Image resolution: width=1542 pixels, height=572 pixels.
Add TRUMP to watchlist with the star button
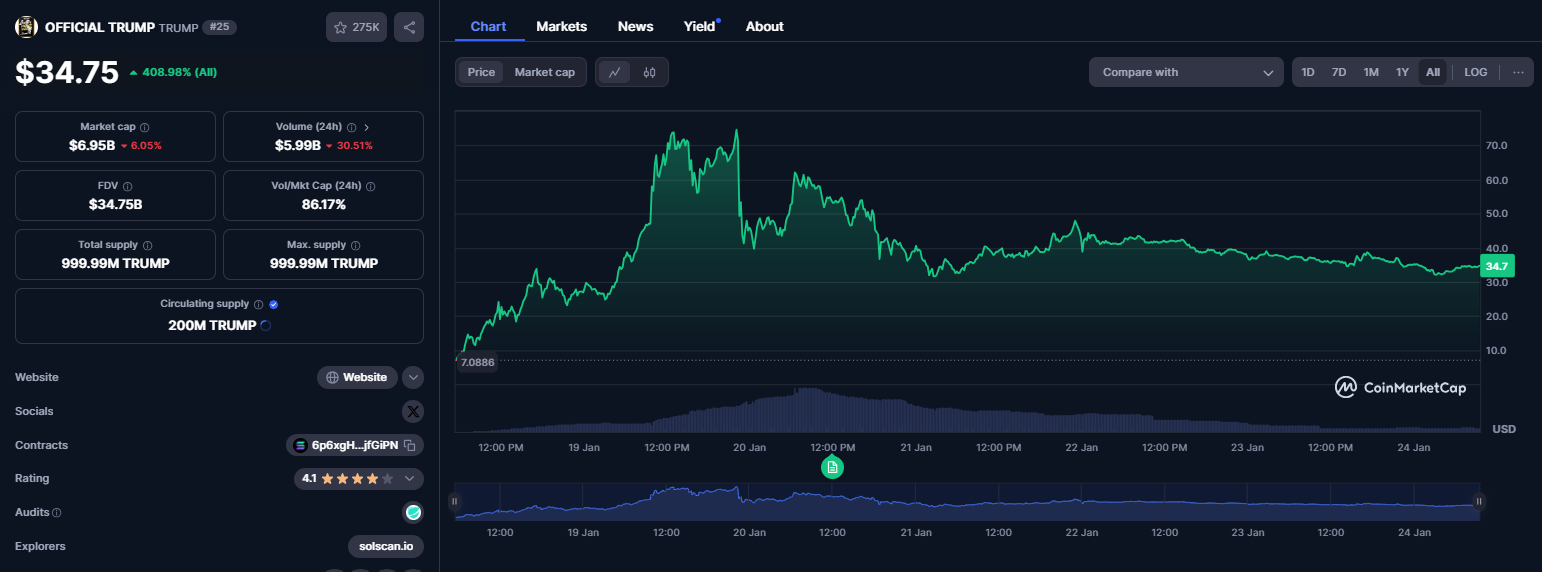[356, 27]
